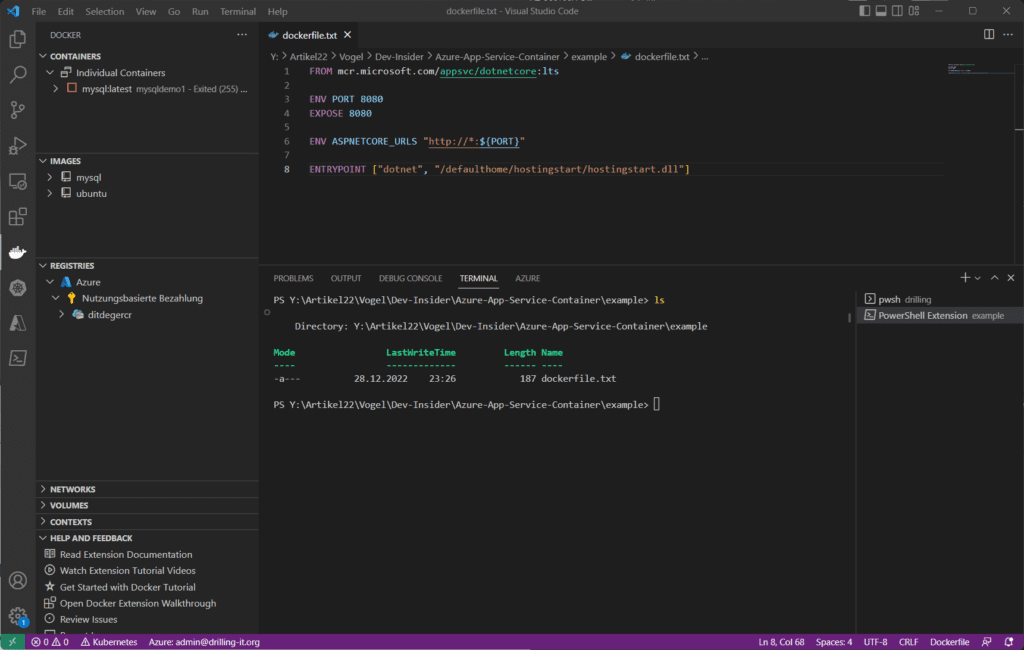
Task: Toggle the primary side bar layout button
Action: pyautogui.click(x=865, y=11)
